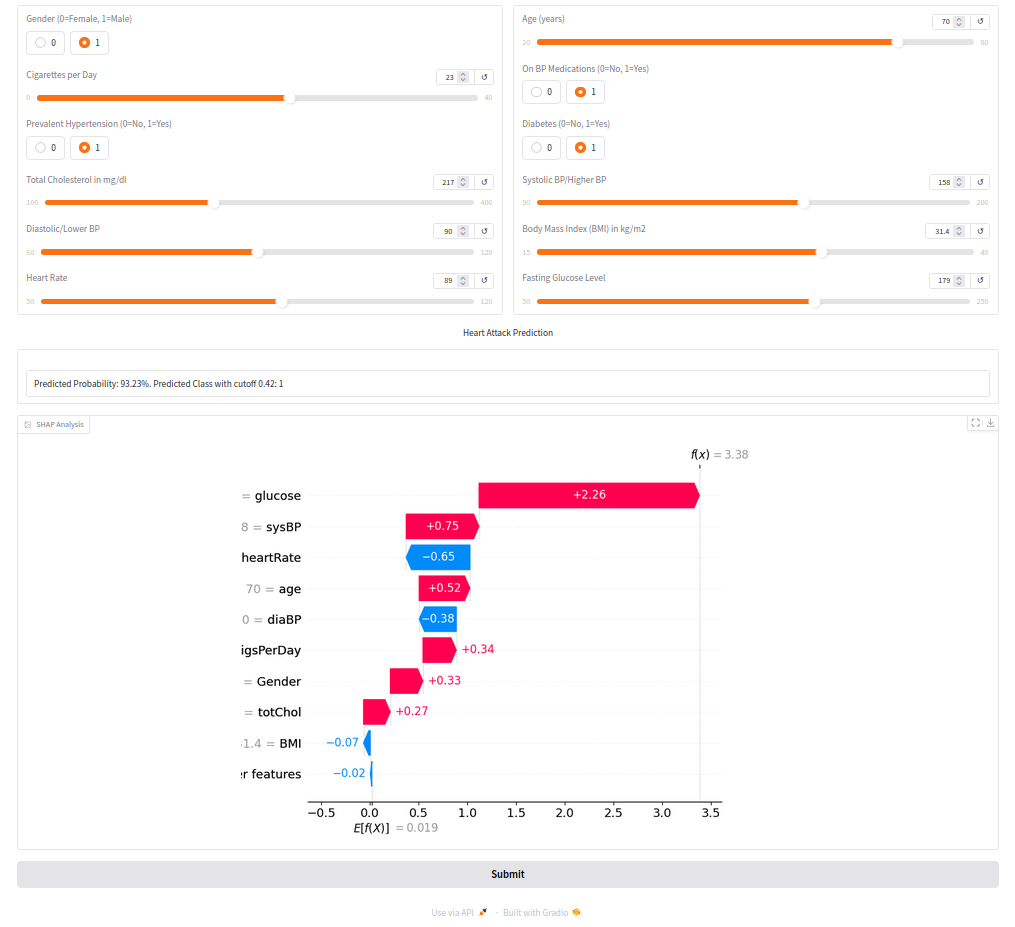The image size is (1015, 927).
Task: Reset the Cigarettes per Day value
Action: click(x=485, y=77)
